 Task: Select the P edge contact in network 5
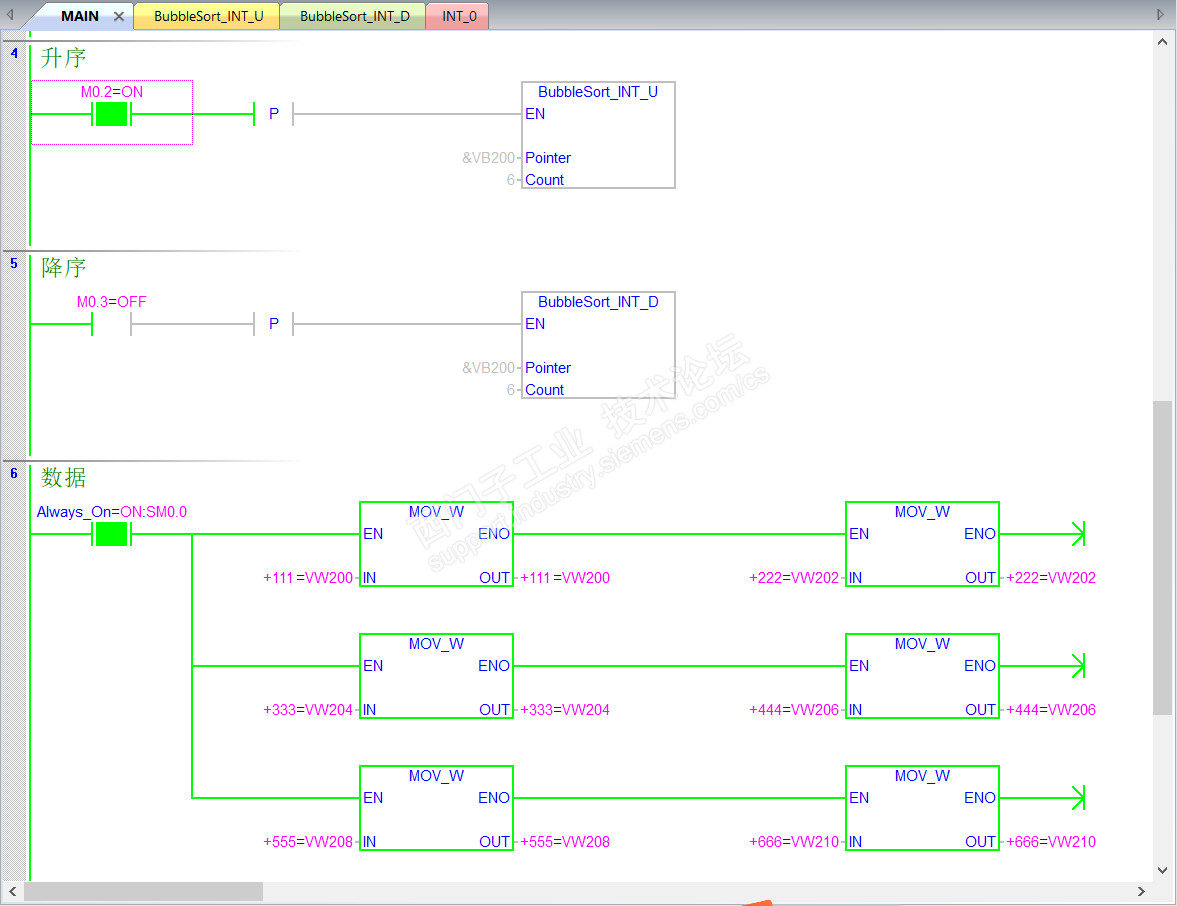(274, 324)
